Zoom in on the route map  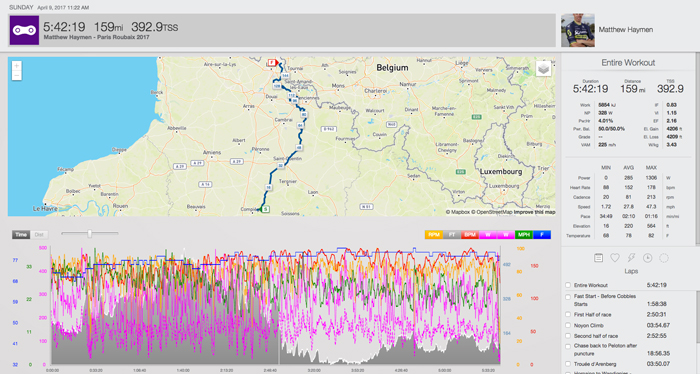pos(17,66)
